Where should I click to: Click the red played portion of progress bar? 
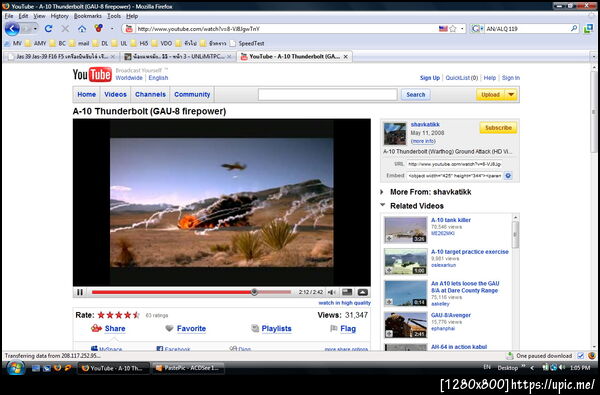(x=171, y=292)
